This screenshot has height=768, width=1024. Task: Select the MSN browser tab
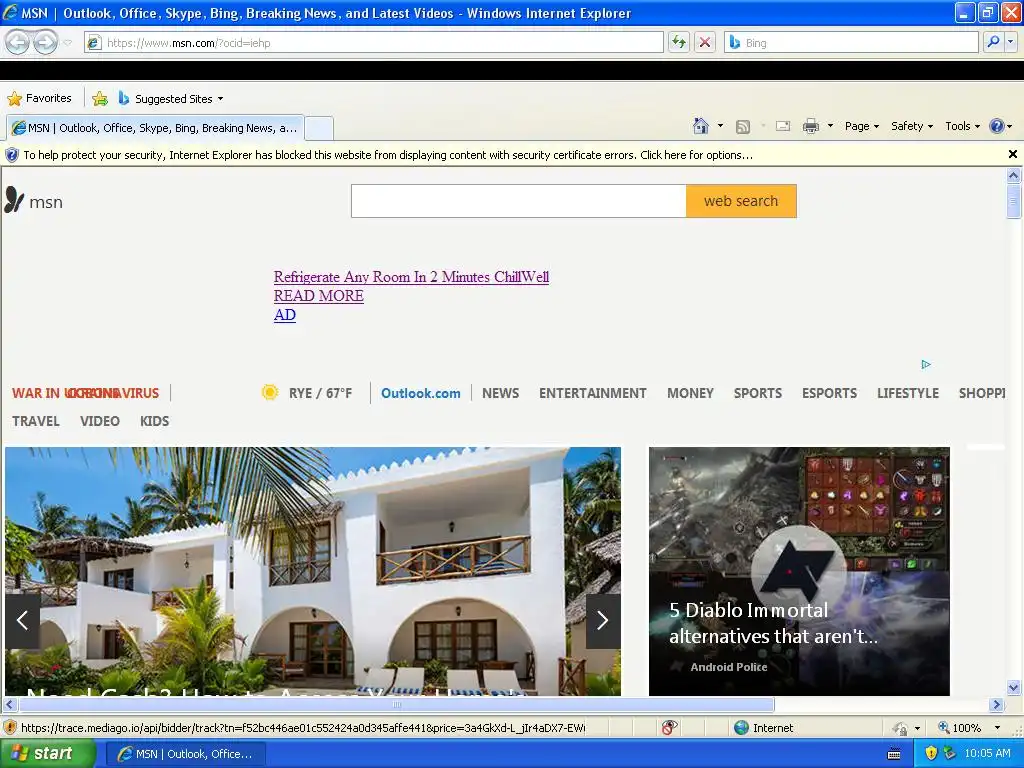pos(155,128)
